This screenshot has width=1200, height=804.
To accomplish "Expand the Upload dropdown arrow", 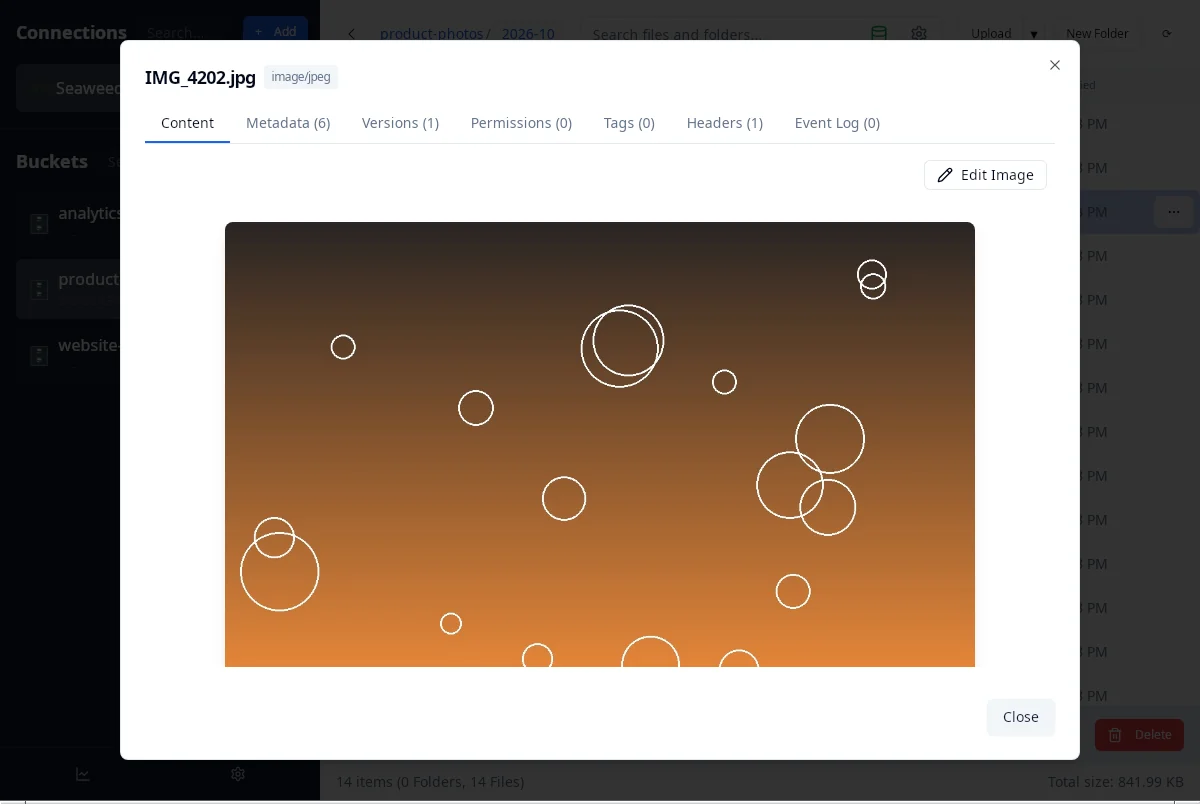I will coord(1034,34).
